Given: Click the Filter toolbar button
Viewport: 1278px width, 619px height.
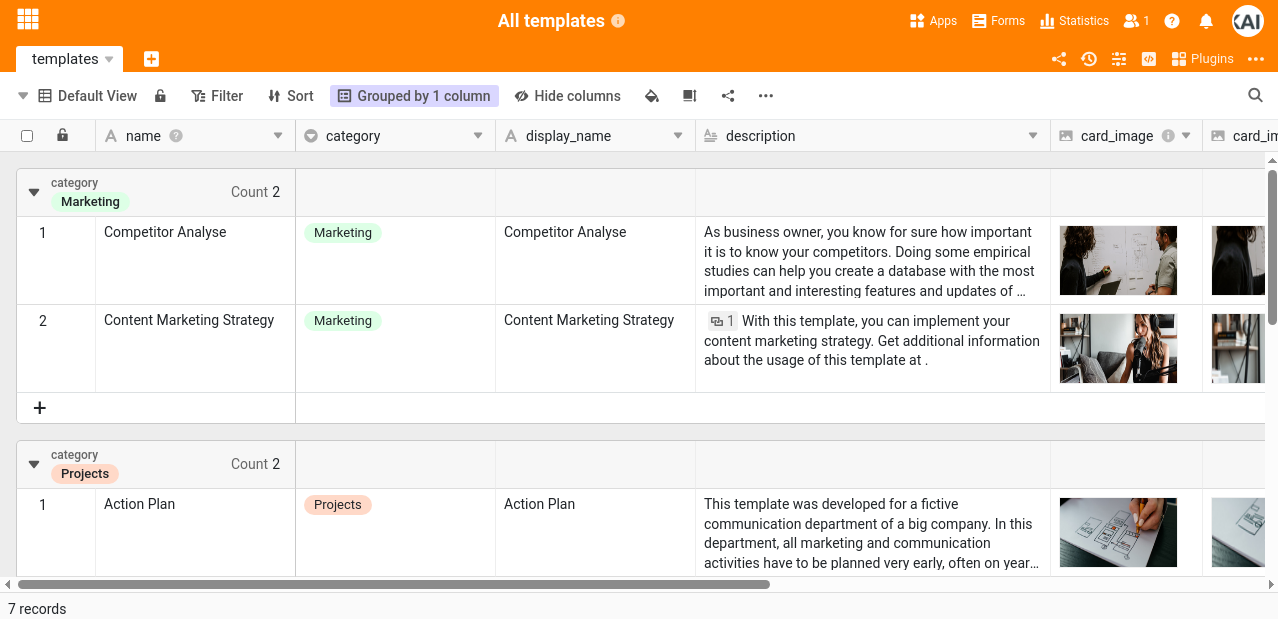Looking at the screenshot, I should tap(217, 96).
